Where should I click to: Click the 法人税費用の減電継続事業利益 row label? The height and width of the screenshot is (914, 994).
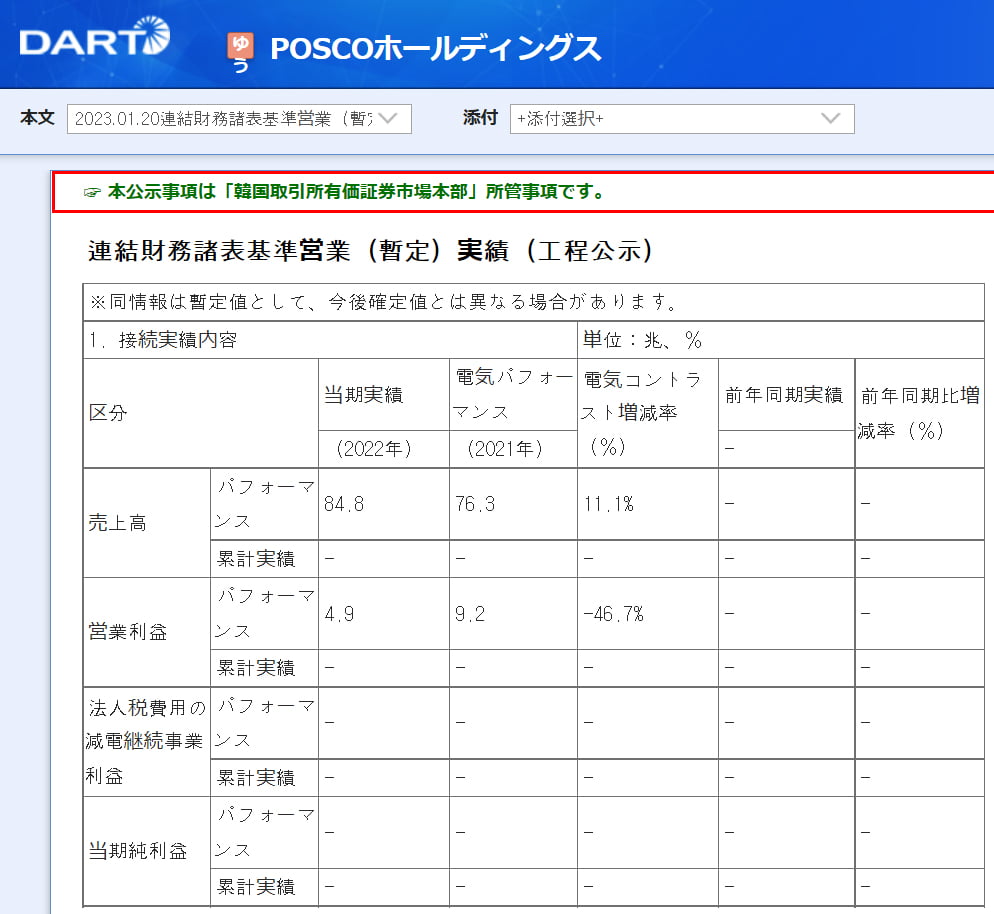(x=146, y=742)
